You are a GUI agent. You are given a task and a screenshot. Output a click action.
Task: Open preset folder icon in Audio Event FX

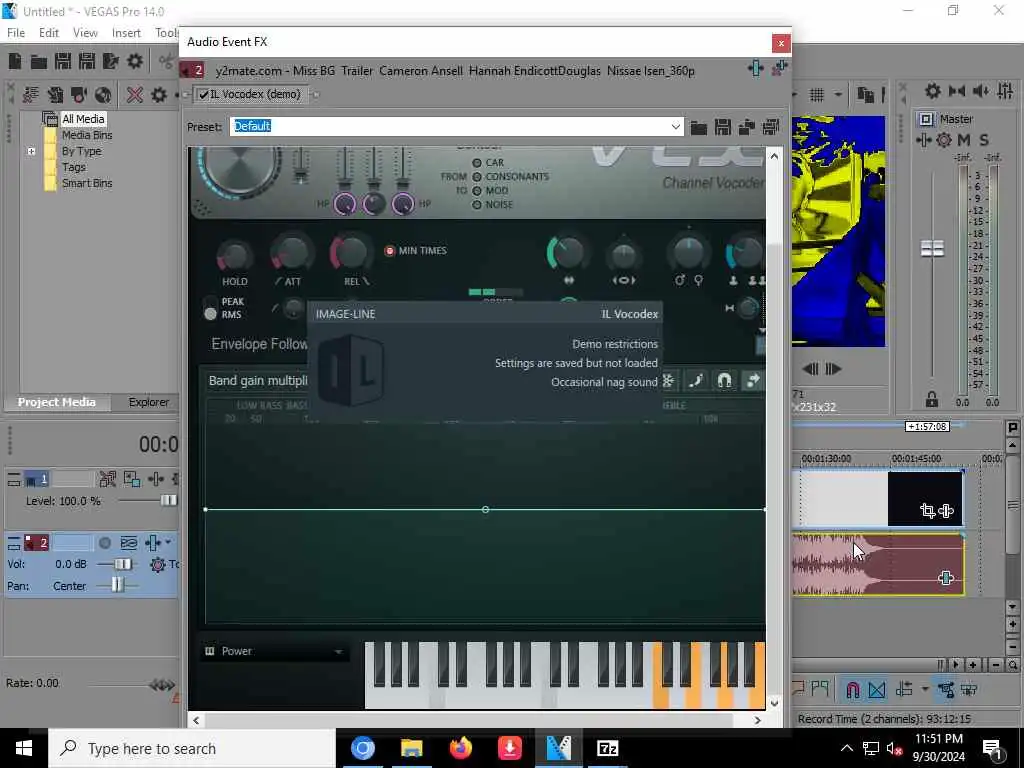699,127
